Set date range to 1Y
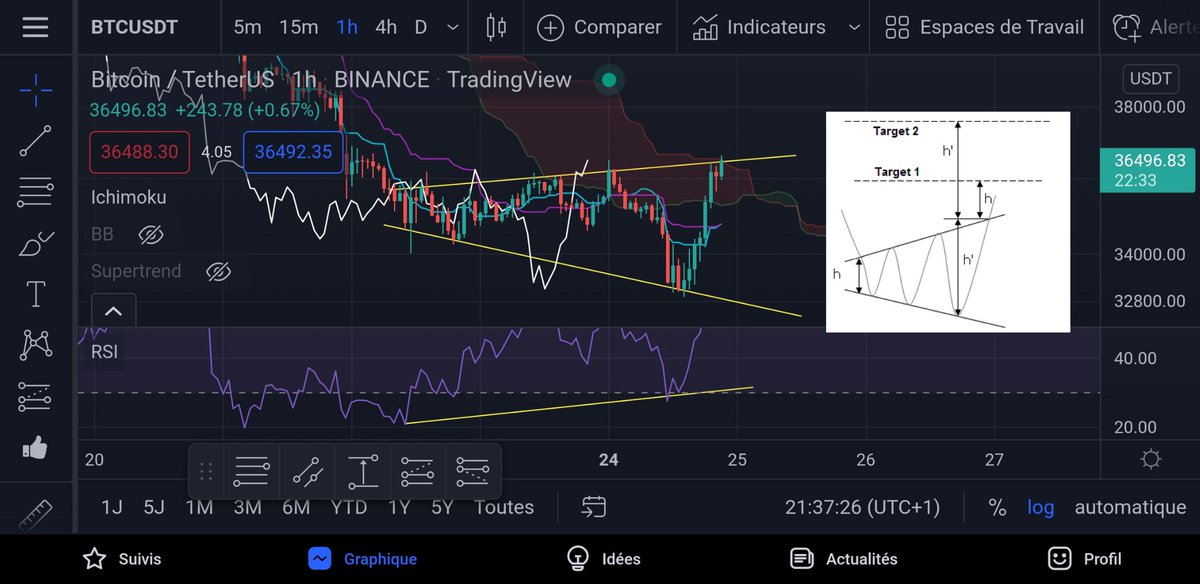This screenshot has width=1200, height=584. (x=399, y=507)
